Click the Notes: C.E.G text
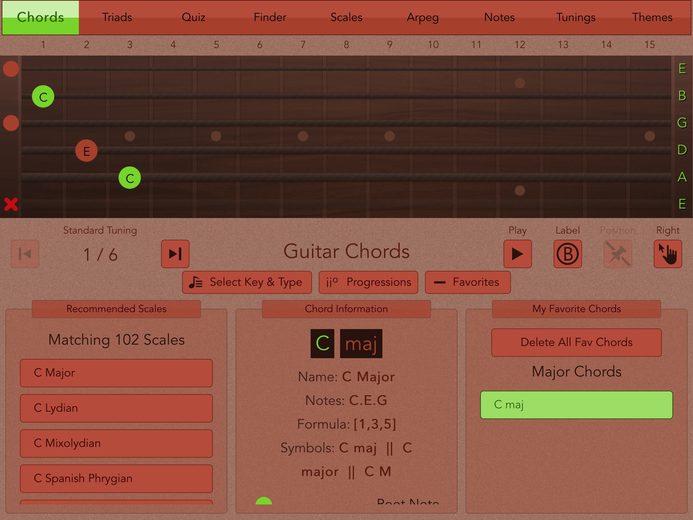 (x=346, y=400)
